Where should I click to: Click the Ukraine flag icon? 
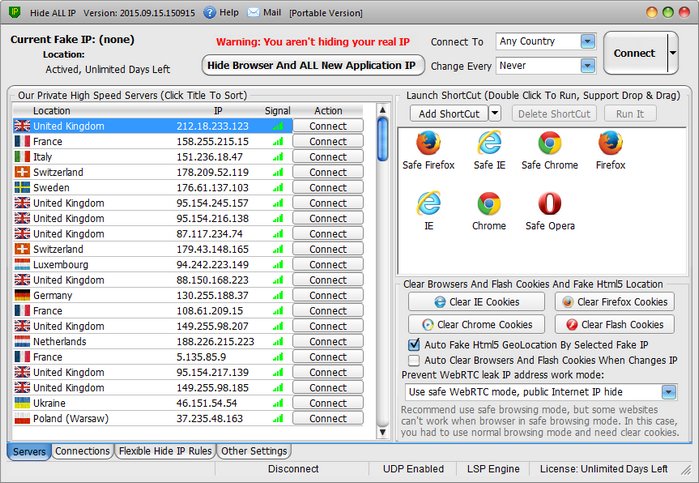(22, 403)
